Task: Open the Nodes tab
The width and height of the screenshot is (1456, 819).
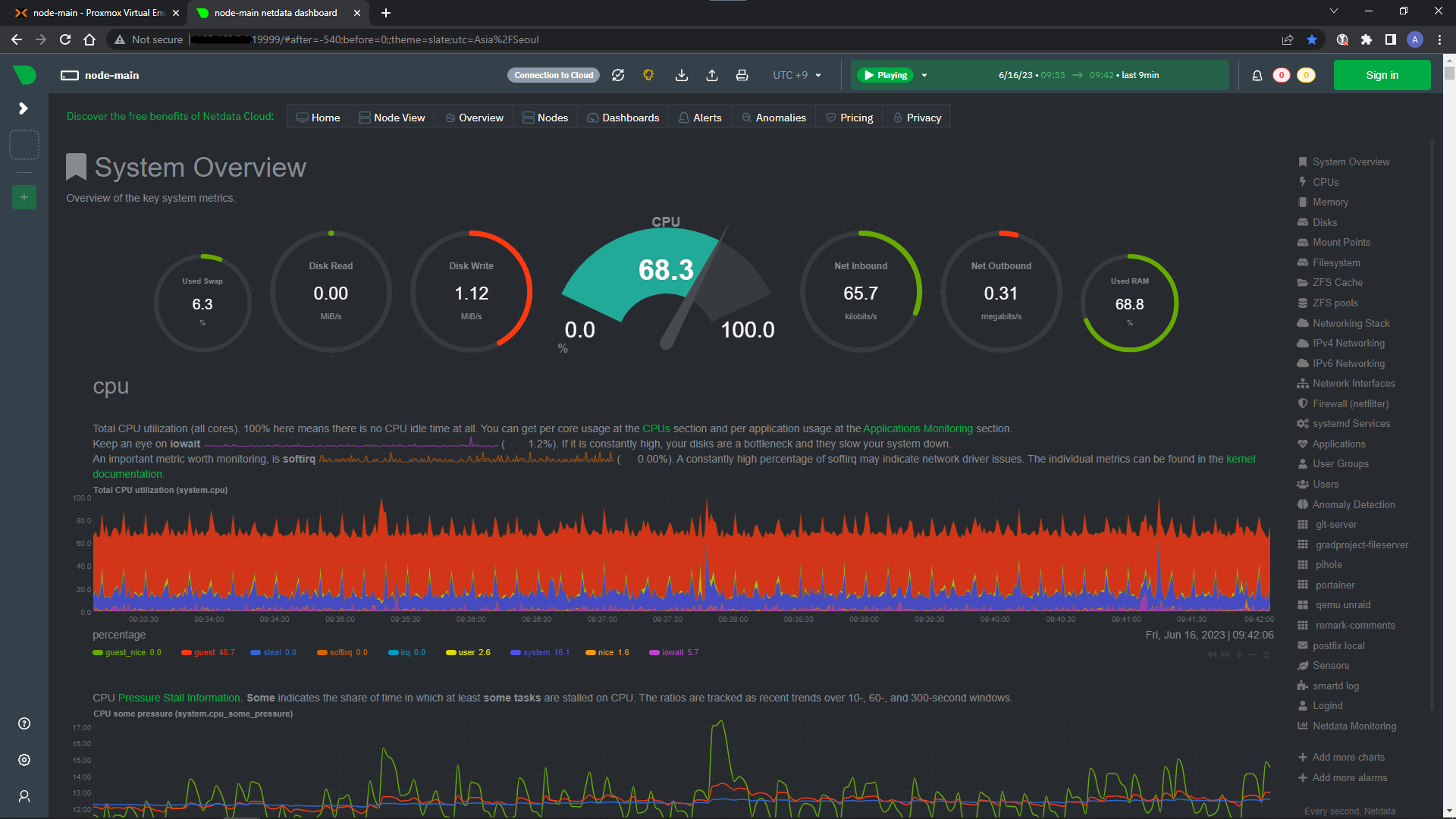Action: (x=545, y=118)
